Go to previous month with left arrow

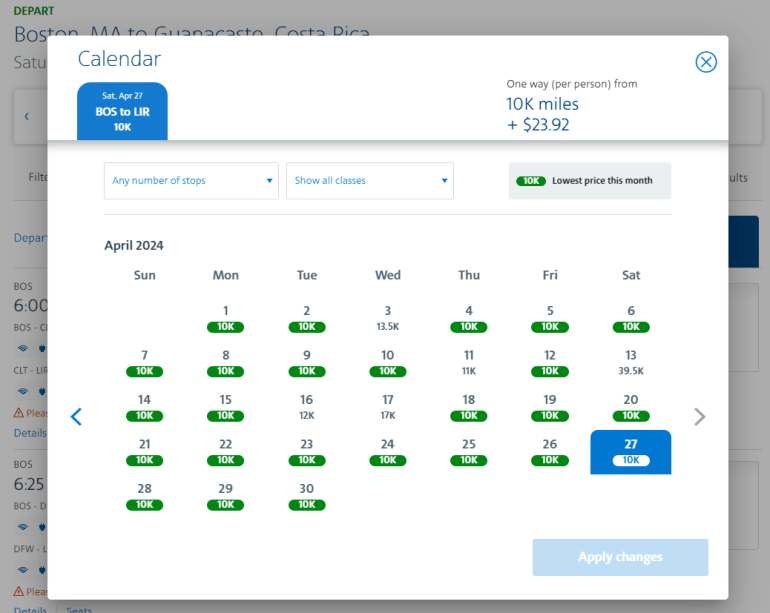pyautogui.click(x=76, y=417)
